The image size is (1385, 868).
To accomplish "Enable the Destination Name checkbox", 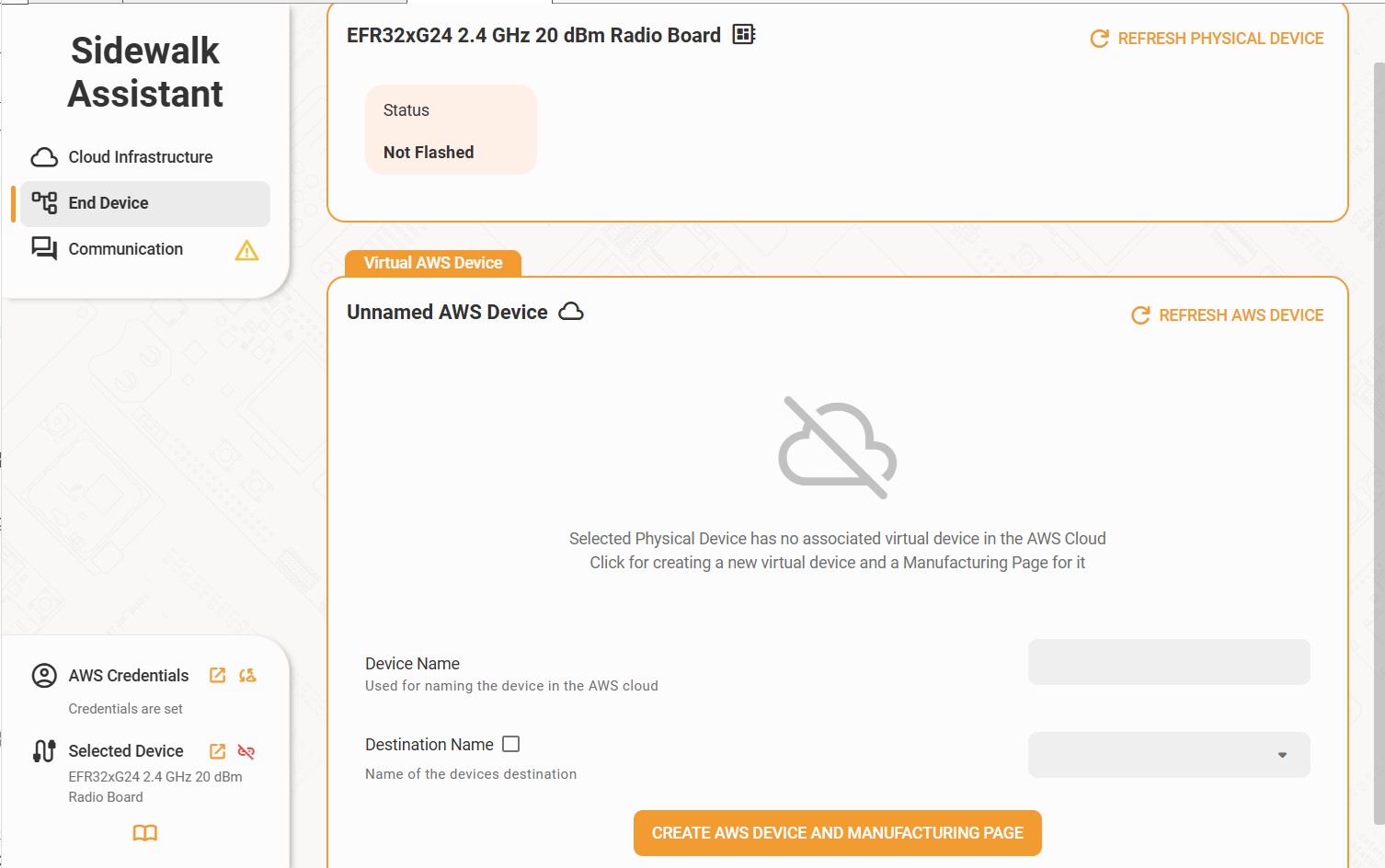I will pyautogui.click(x=511, y=744).
